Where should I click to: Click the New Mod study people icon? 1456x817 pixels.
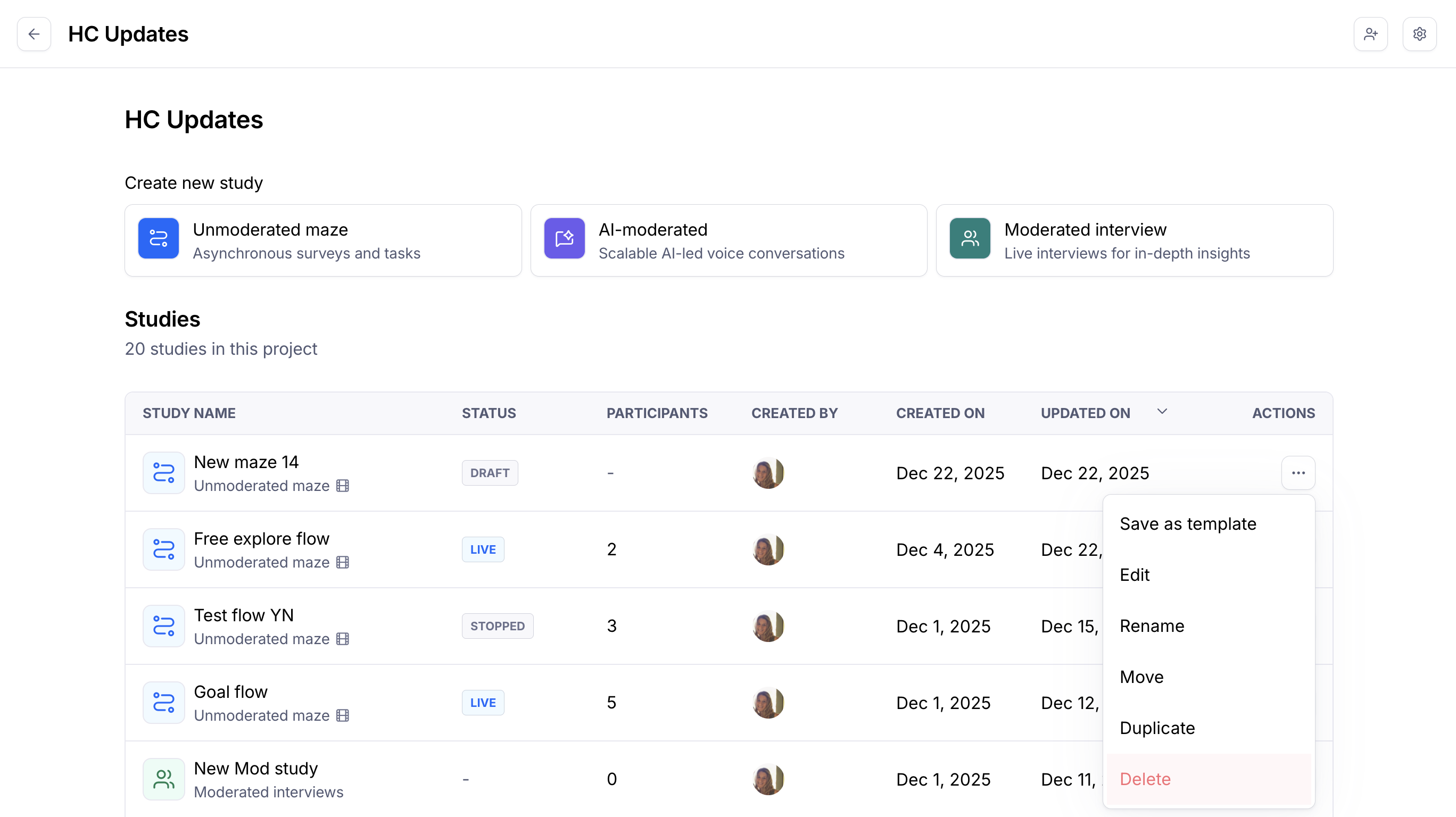[x=163, y=779]
